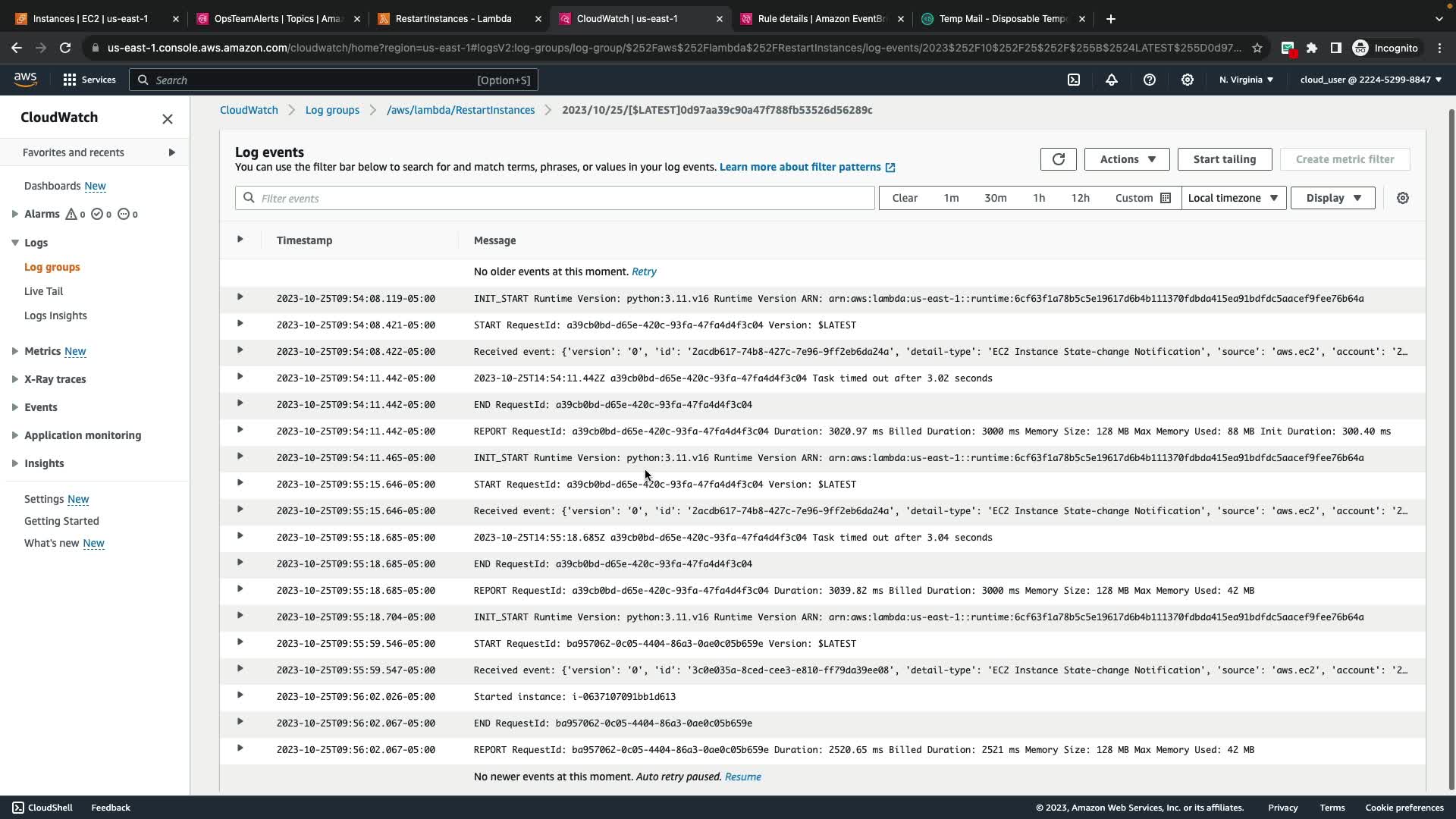Open the Services grid menu
The height and width of the screenshot is (819, 1456).
pos(89,80)
